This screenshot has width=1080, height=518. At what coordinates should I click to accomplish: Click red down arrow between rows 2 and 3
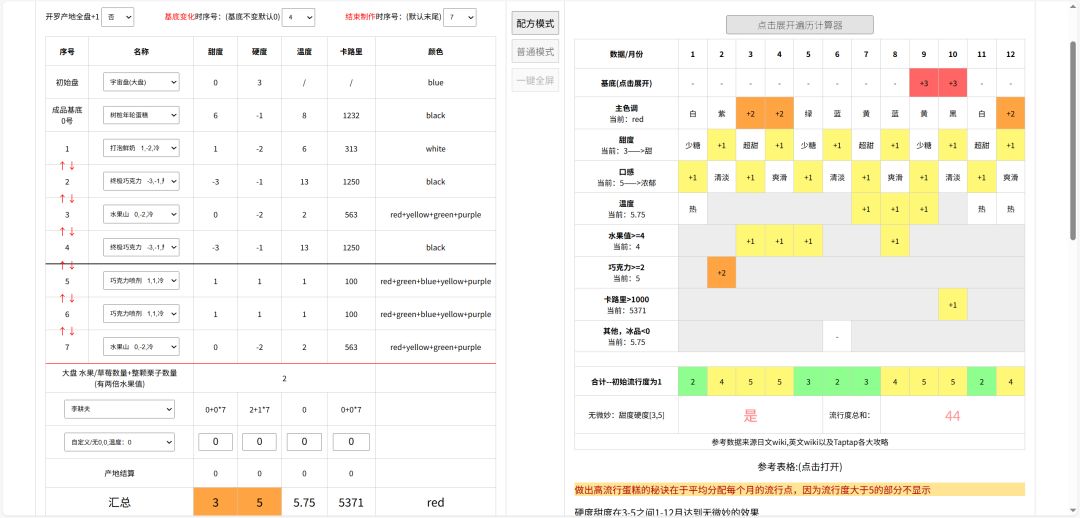(x=72, y=198)
